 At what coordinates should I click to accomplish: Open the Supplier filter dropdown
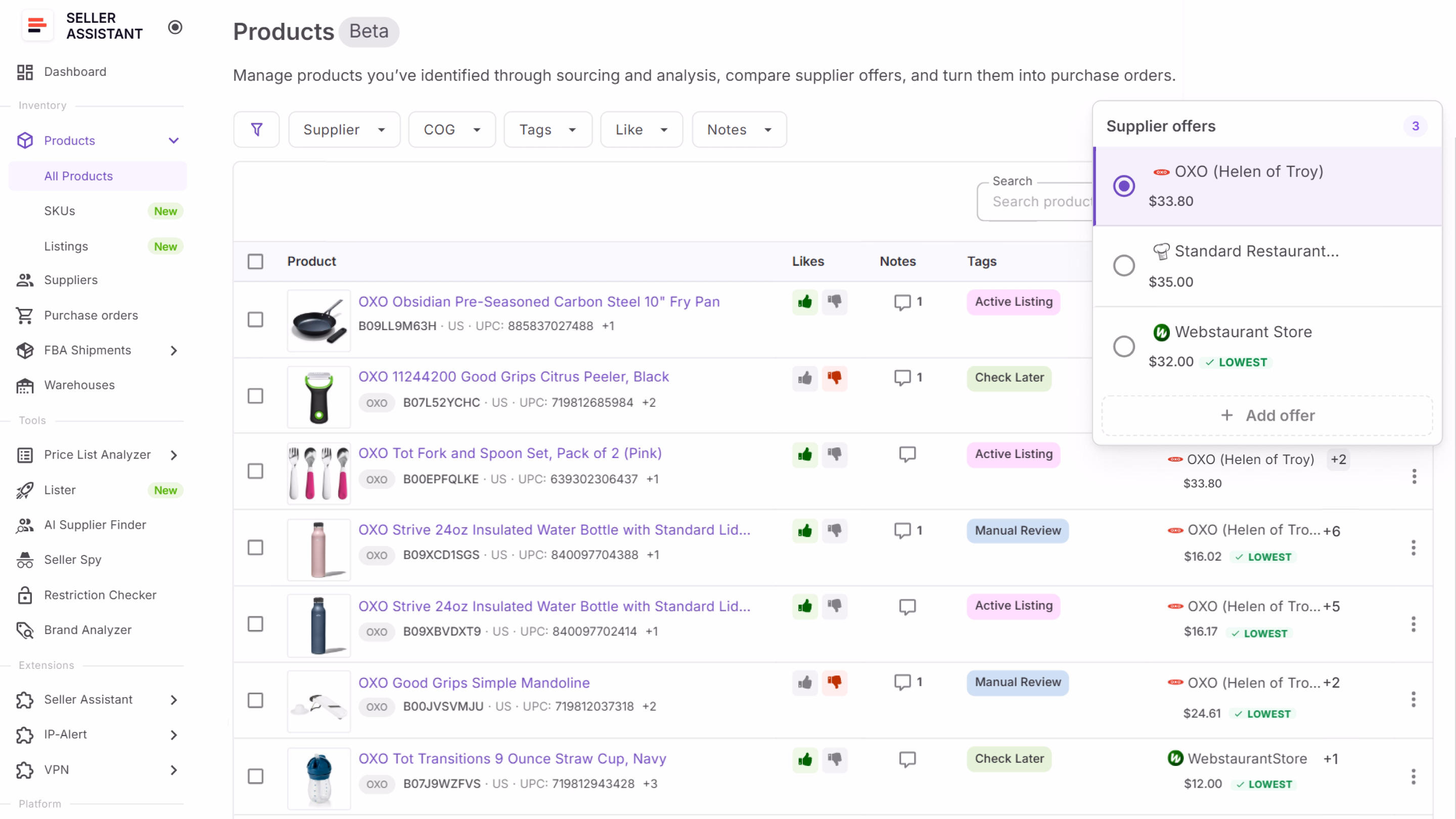pyautogui.click(x=344, y=129)
